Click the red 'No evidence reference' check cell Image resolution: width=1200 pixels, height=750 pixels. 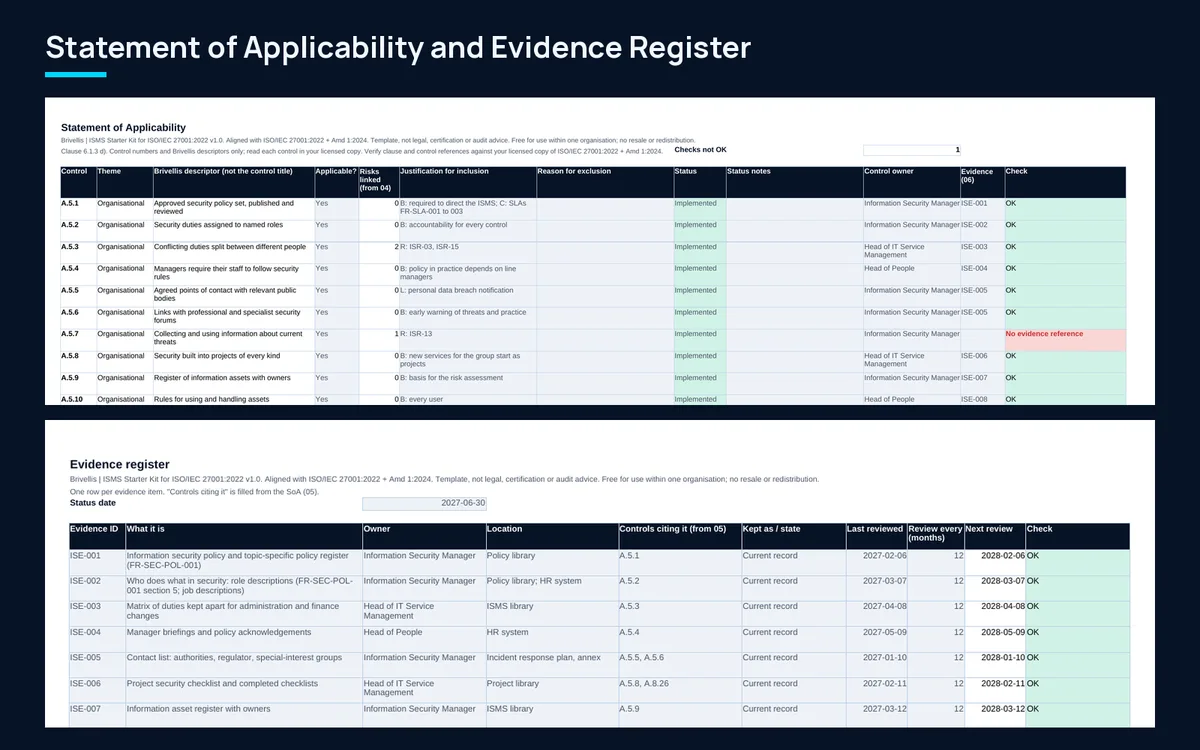coord(1065,340)
